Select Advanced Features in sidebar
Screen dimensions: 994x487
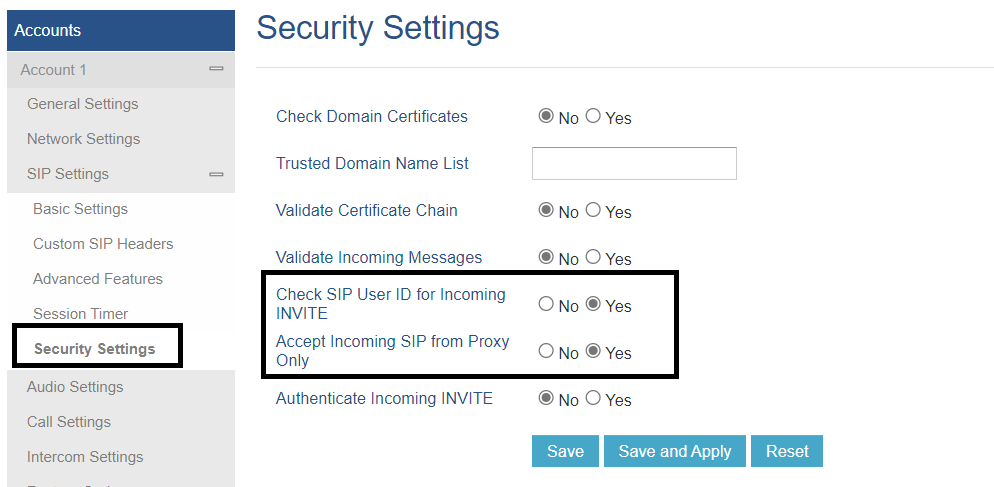point(98,279)
